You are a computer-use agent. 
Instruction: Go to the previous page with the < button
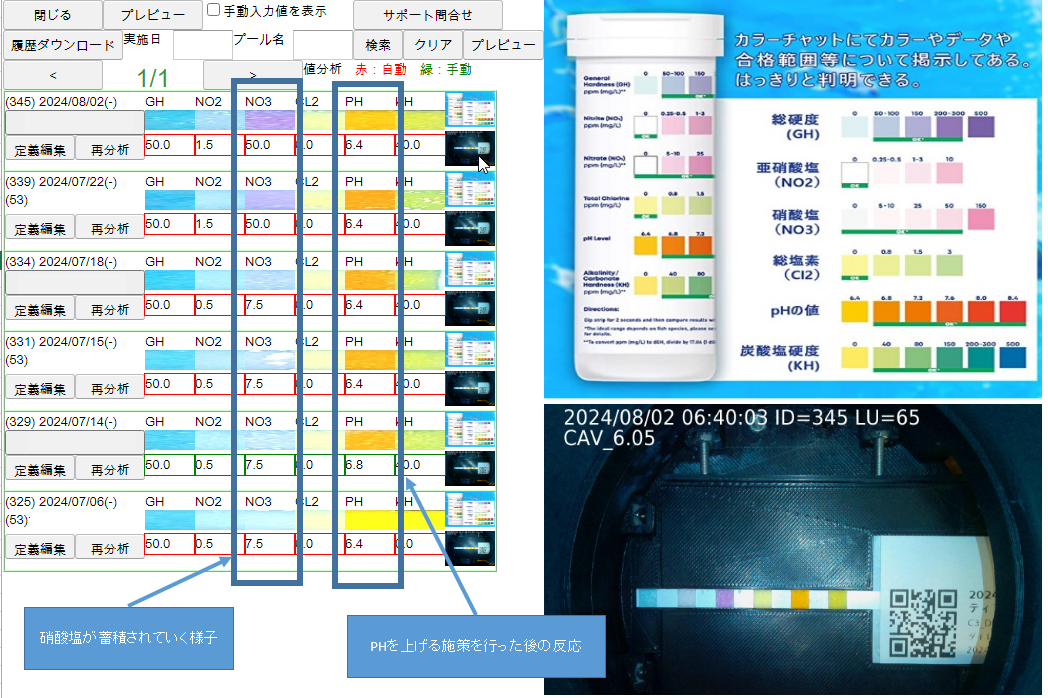[x=53, y=75]
